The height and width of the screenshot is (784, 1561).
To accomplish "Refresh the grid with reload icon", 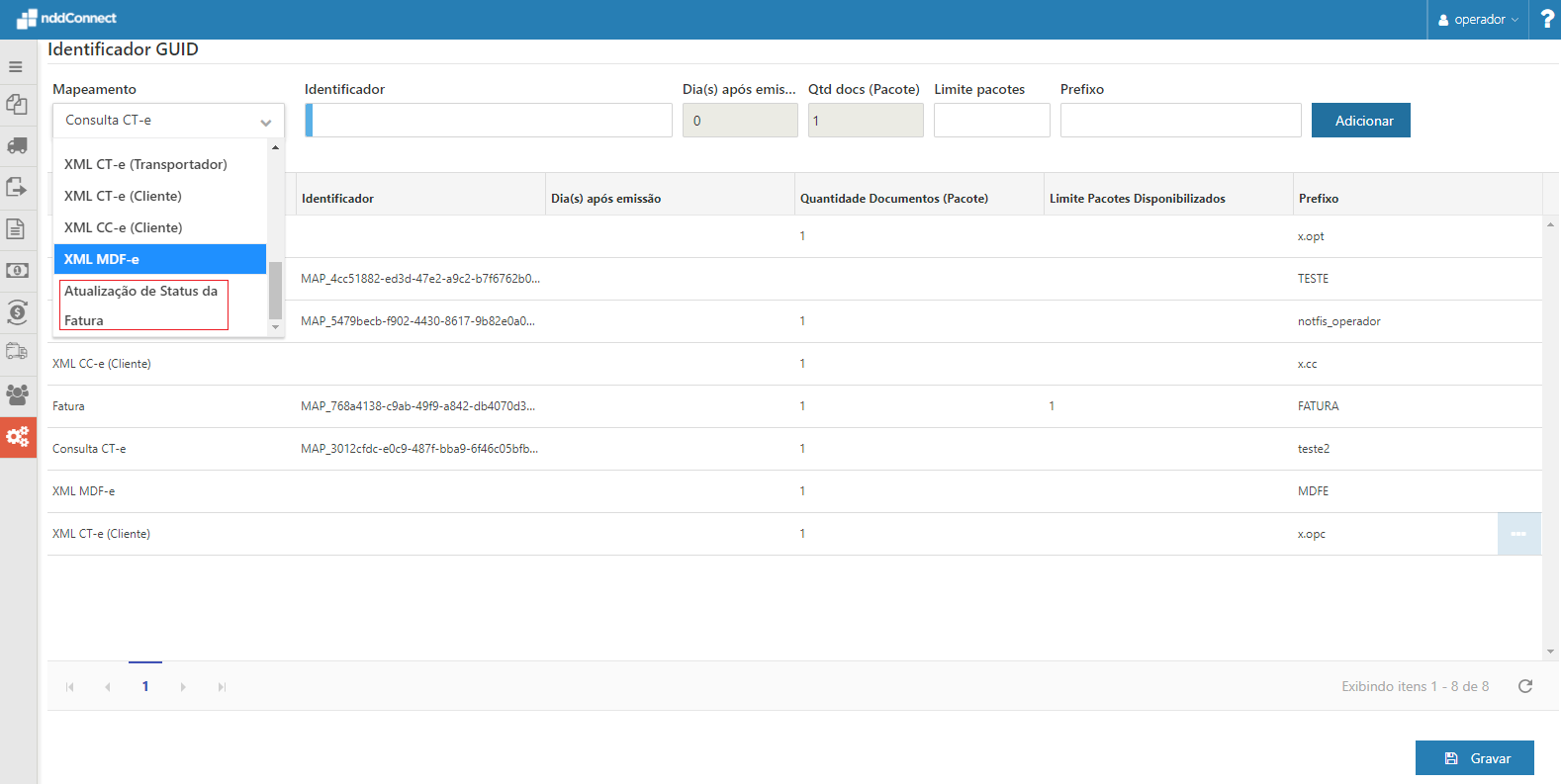I will pos(1525,686).
